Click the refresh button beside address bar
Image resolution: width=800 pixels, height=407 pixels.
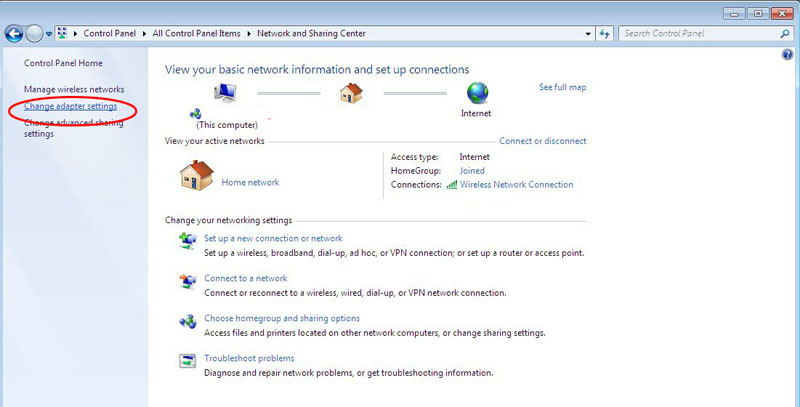coord(604,33)
